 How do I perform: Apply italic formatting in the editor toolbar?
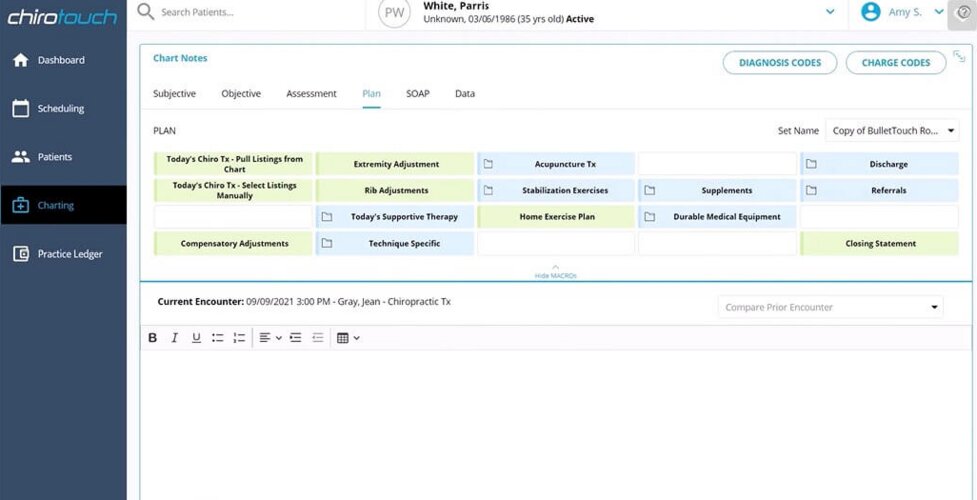pos(174,338)
